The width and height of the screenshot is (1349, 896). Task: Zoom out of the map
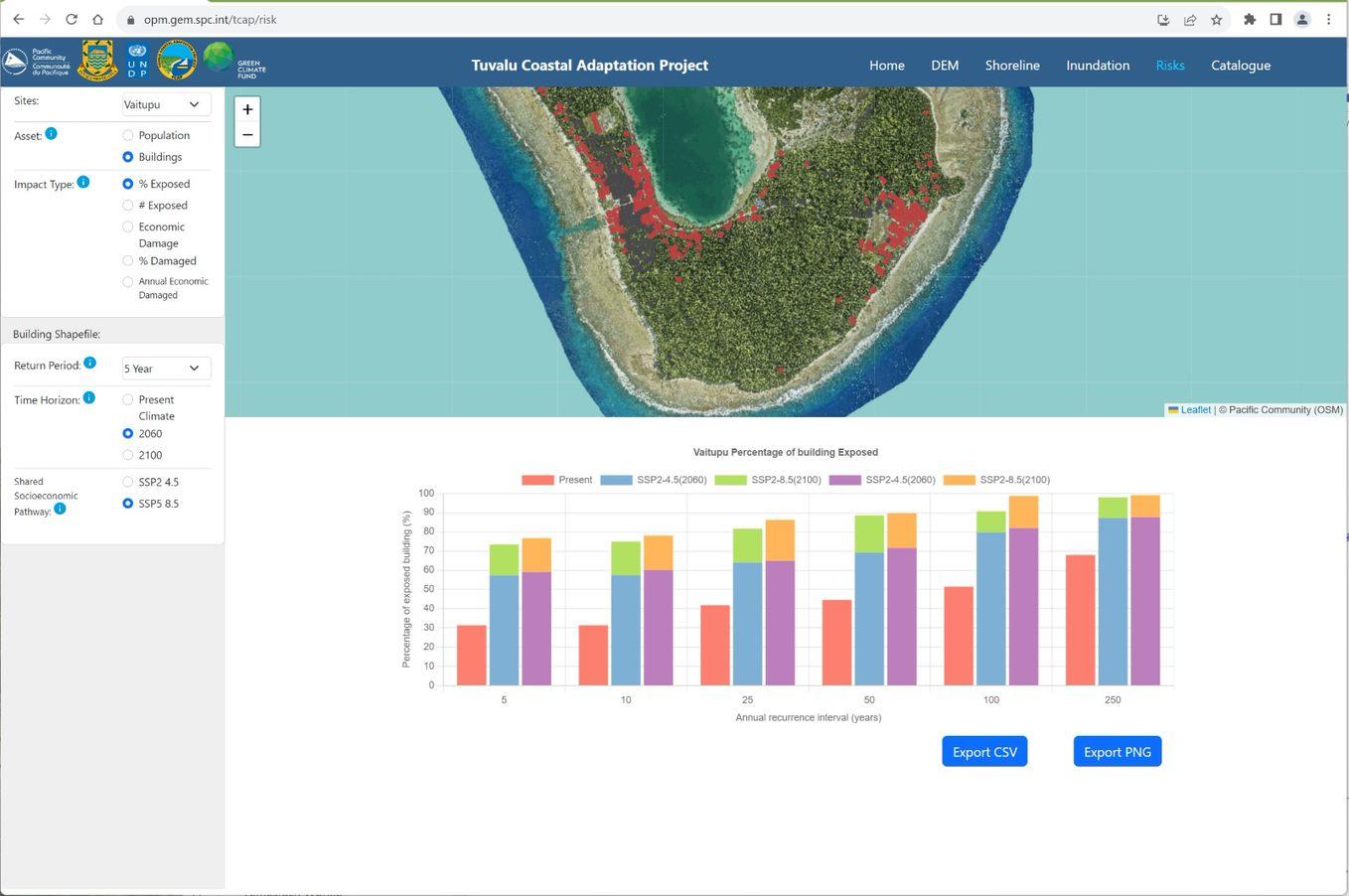click(x=247, y=135)
